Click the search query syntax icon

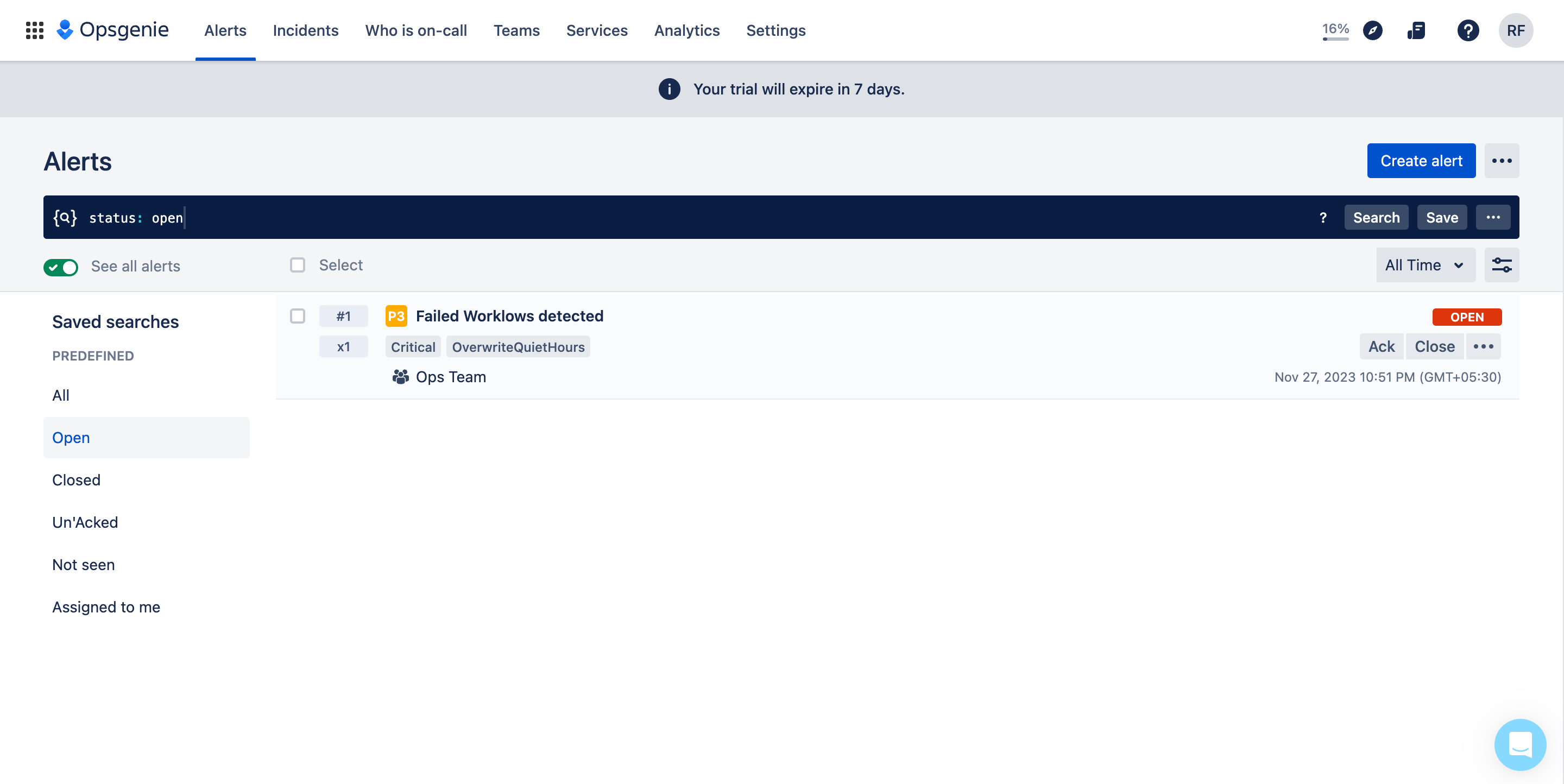1323,217
